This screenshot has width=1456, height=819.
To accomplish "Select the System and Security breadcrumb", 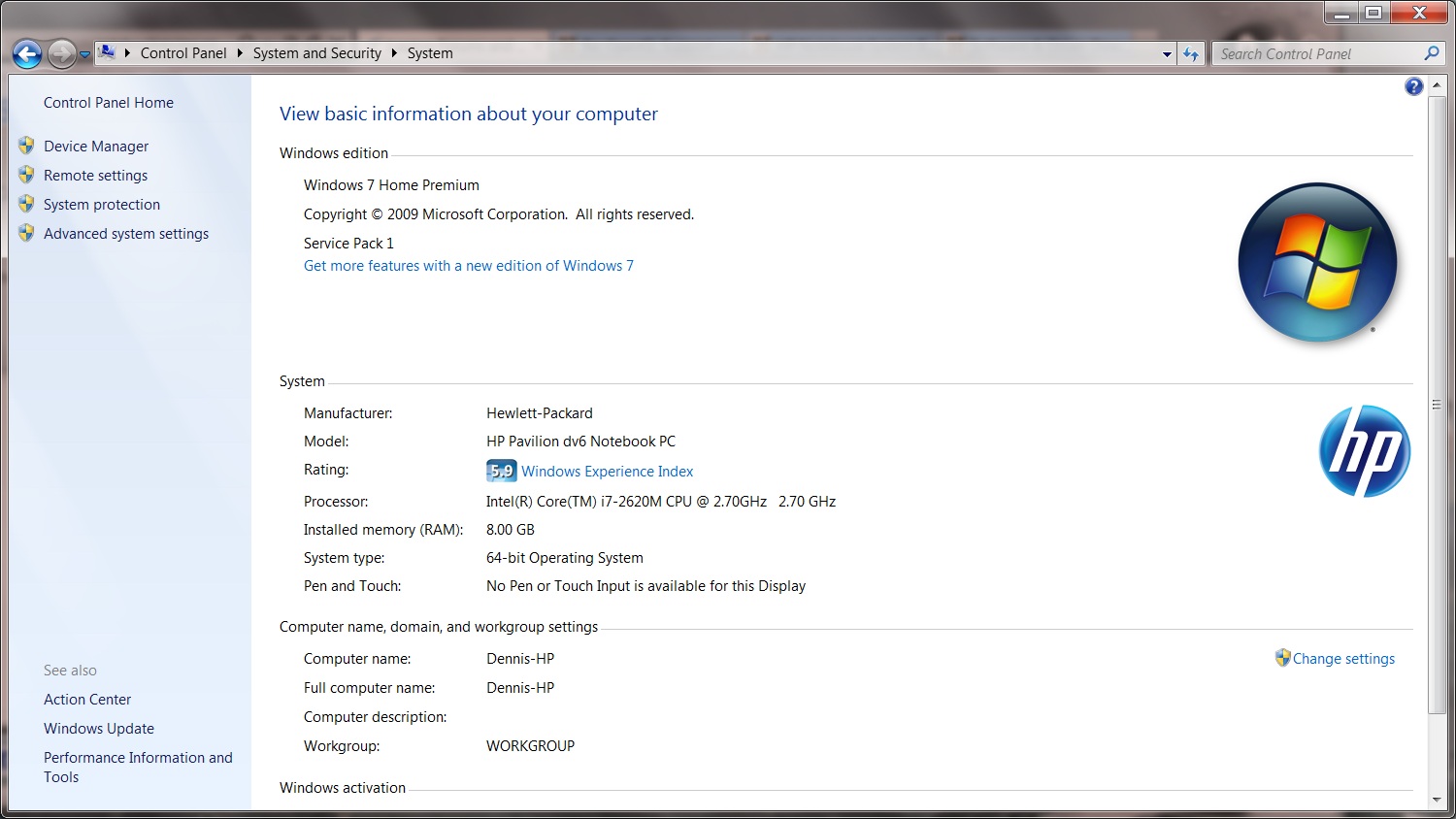I will click(x=317, y=53).
